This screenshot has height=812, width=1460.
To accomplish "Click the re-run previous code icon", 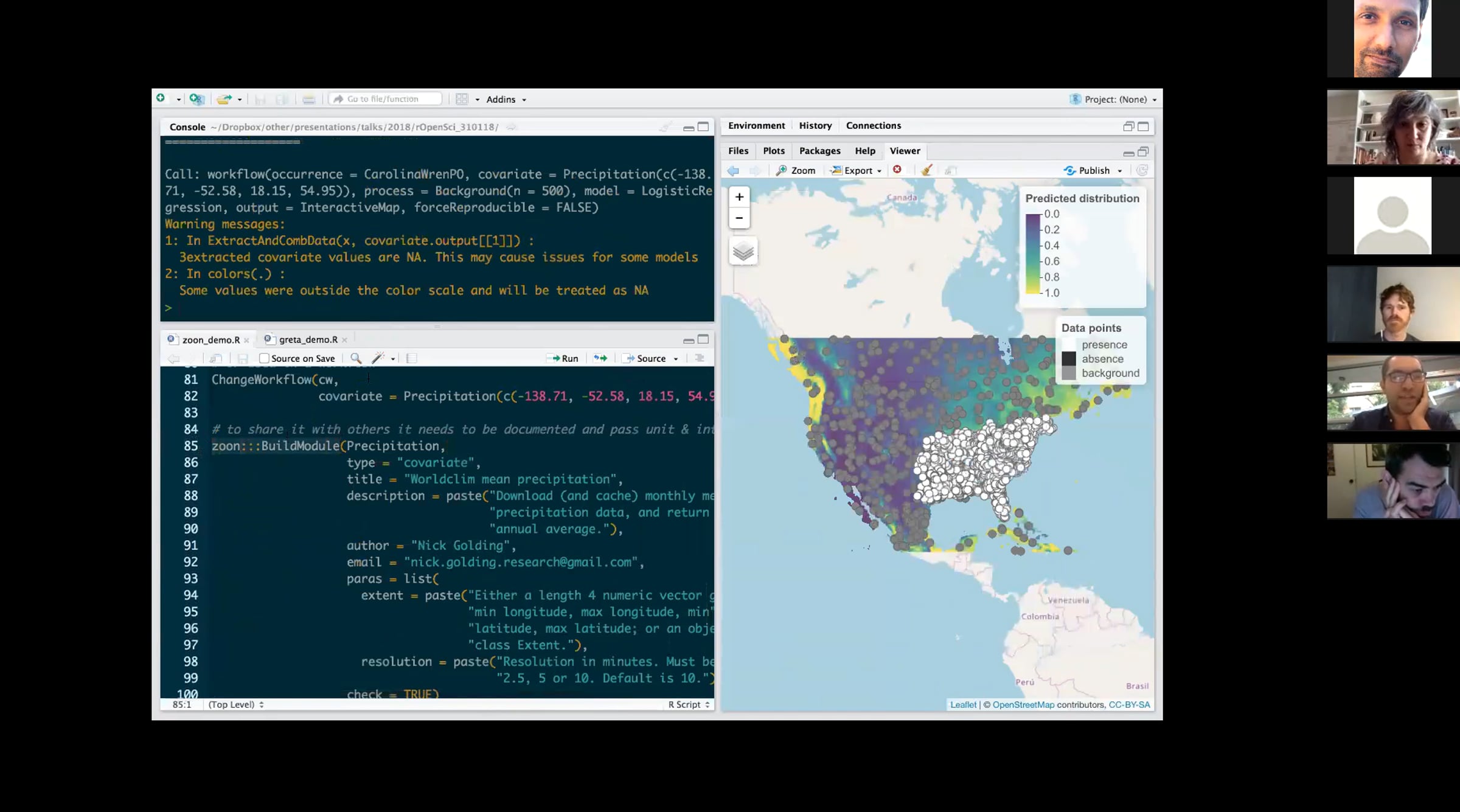I will [600, 358].
